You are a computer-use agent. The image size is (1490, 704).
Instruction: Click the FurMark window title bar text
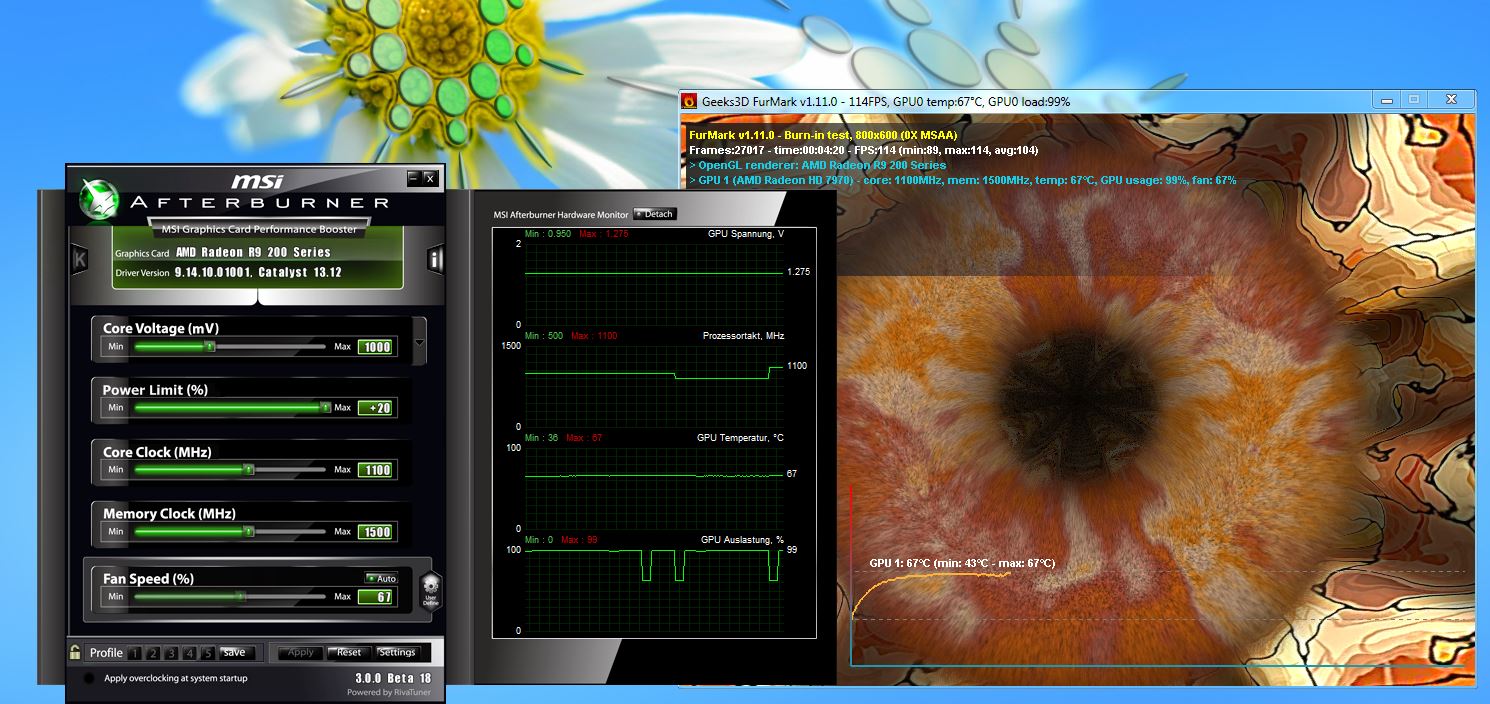click(x=885, y=101)
